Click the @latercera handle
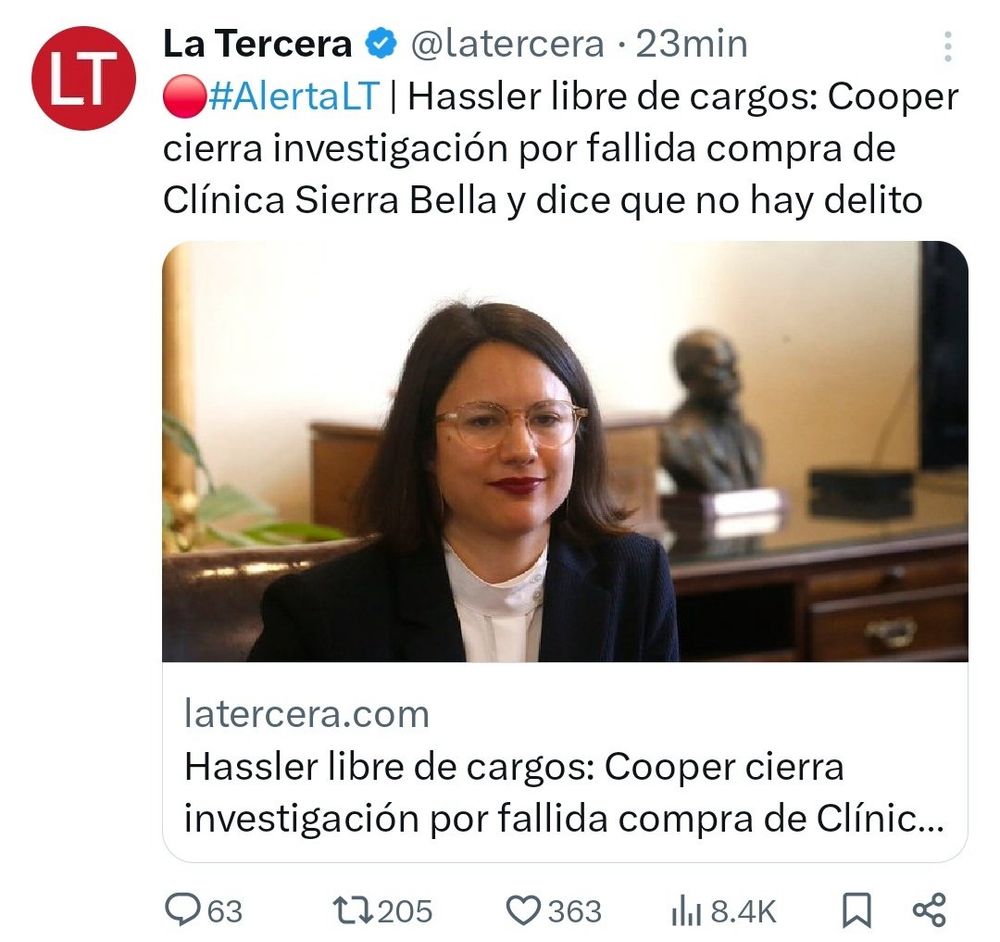The width and height of the screenshot is (1000, 942). (x=507, y=44)
